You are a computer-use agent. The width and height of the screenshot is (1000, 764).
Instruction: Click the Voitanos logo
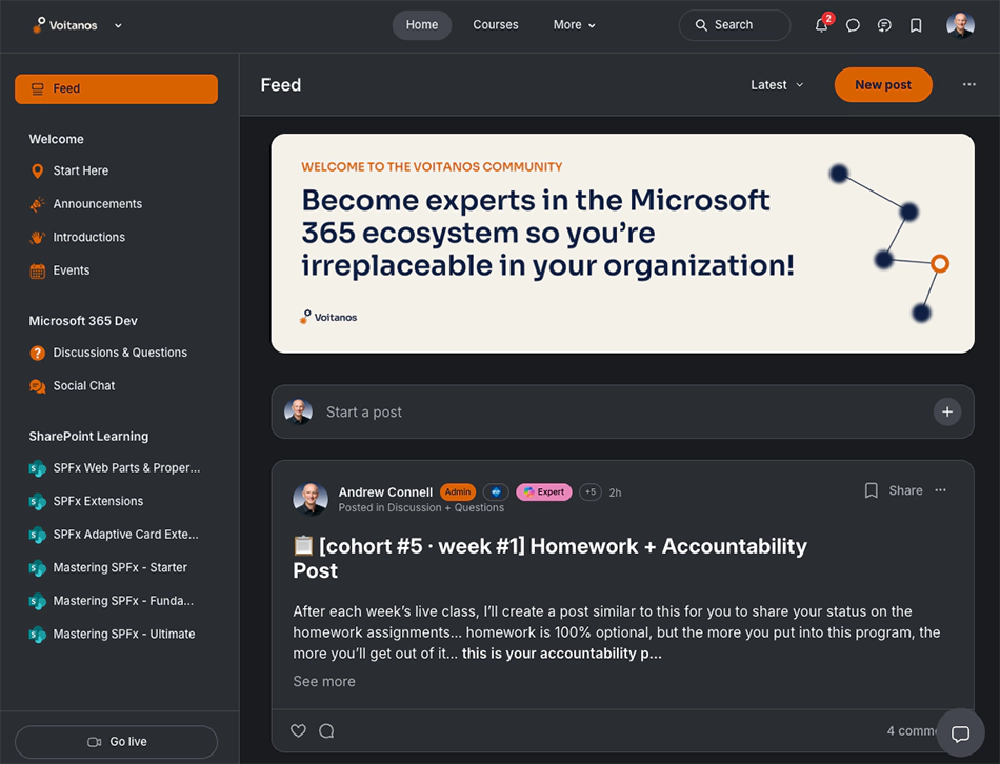click(64, 25)
